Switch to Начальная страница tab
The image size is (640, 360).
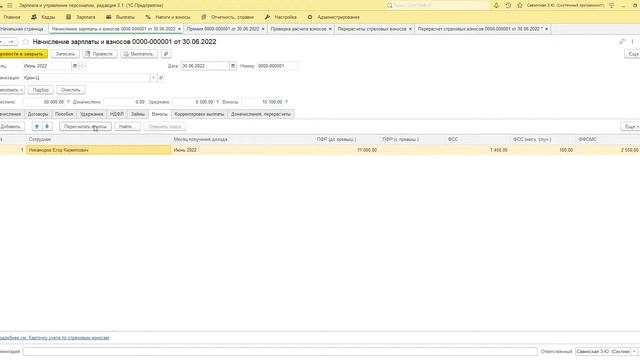coord(22,29)
